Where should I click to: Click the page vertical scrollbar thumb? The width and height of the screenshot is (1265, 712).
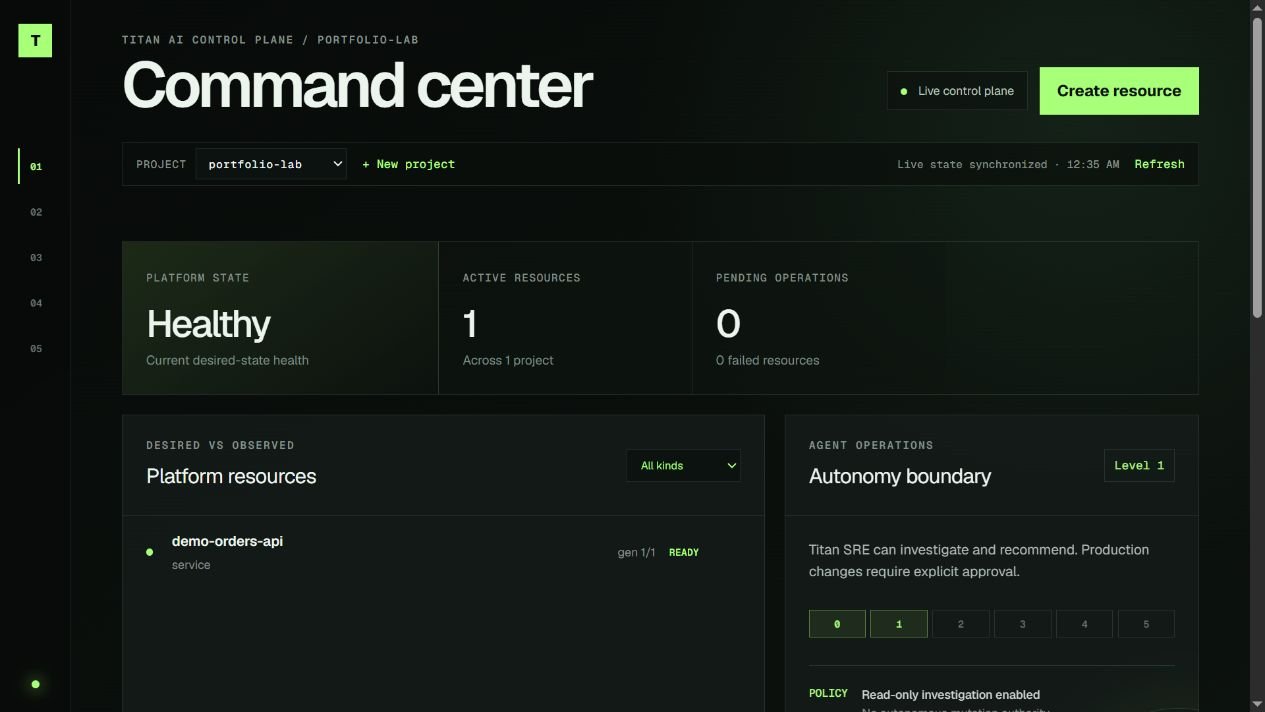(1257, 168)
